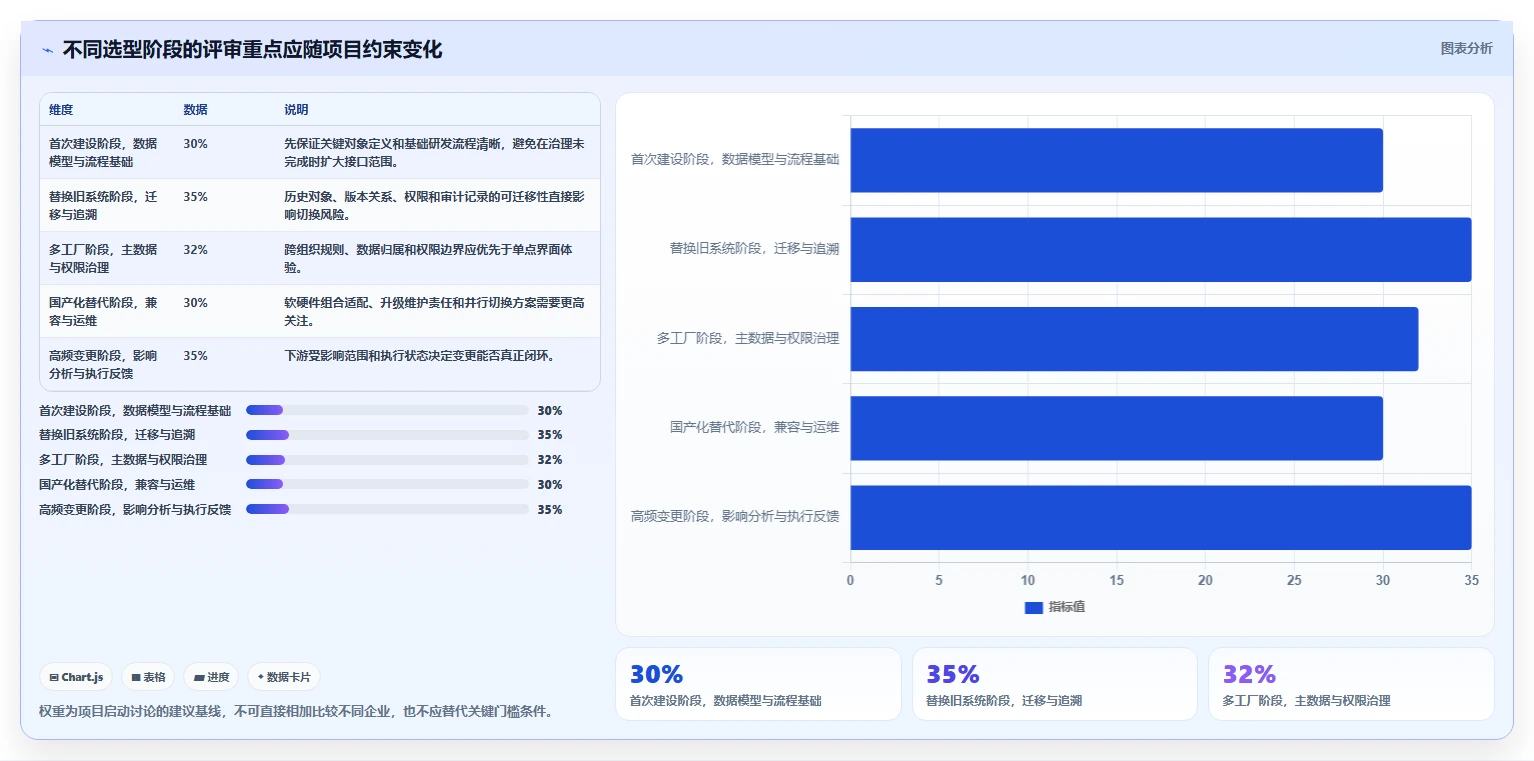The width and height of the screenshot is (1534, 761).
Task: Click the chart bar for 高频变更阶段
Action: [x=1161, y=517]
